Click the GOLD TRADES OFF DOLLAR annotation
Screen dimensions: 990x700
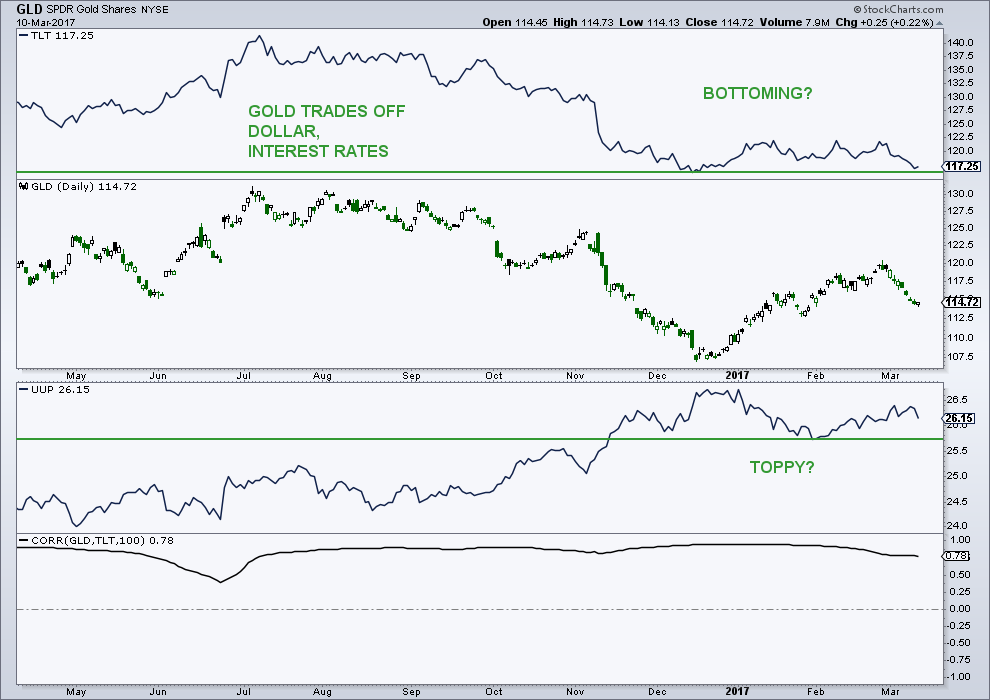(x=326, y=131)
